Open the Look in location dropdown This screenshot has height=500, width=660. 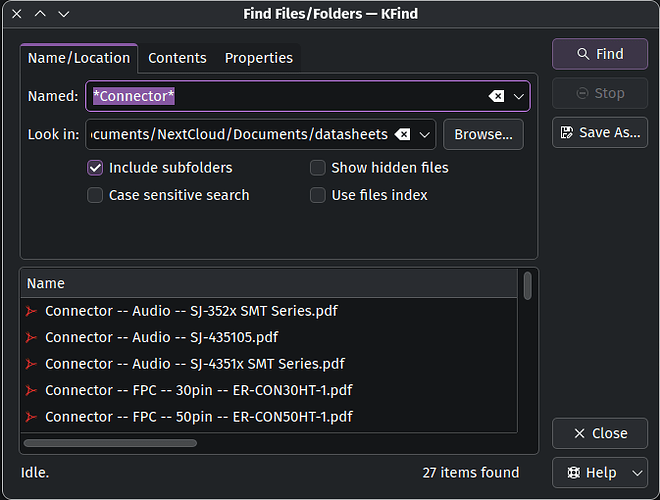tap(425, 134)
